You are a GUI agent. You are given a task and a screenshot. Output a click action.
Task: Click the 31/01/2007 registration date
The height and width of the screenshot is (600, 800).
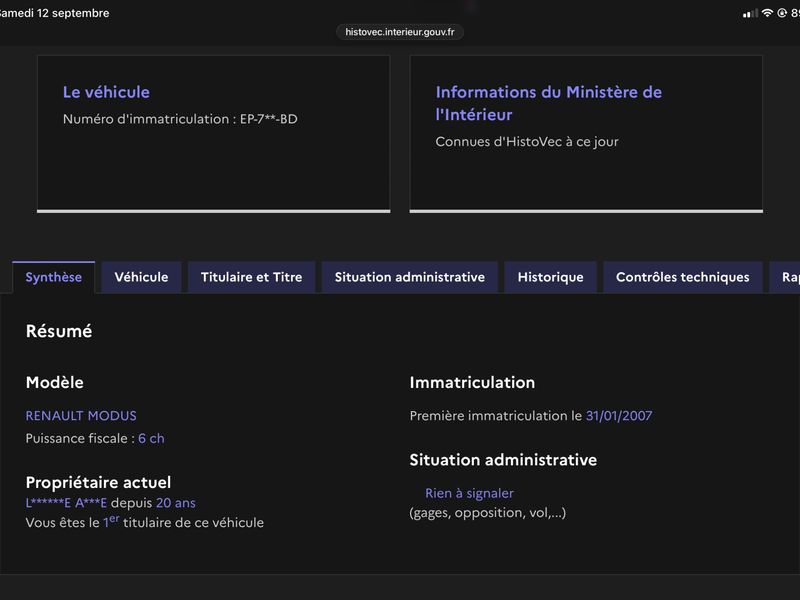(x=619, y=416)
